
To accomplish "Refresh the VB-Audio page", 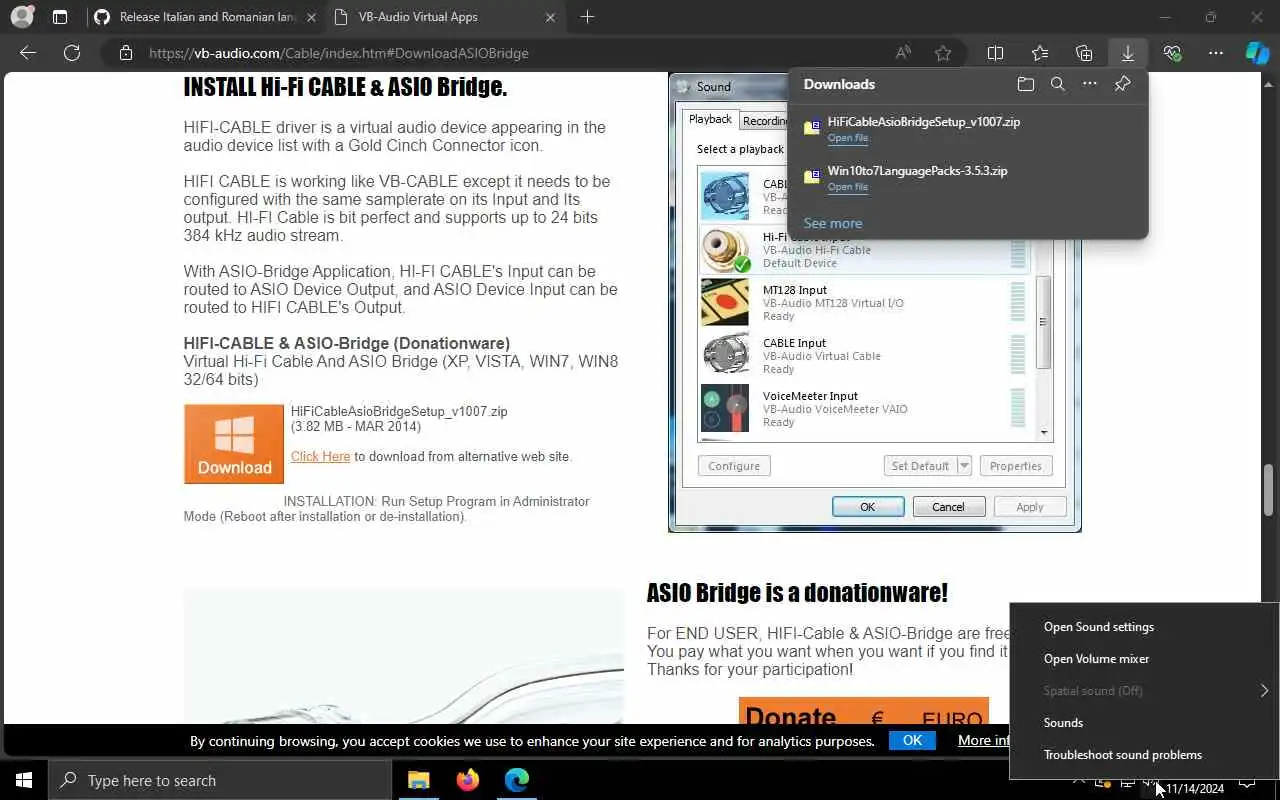I will coord(72,53).
